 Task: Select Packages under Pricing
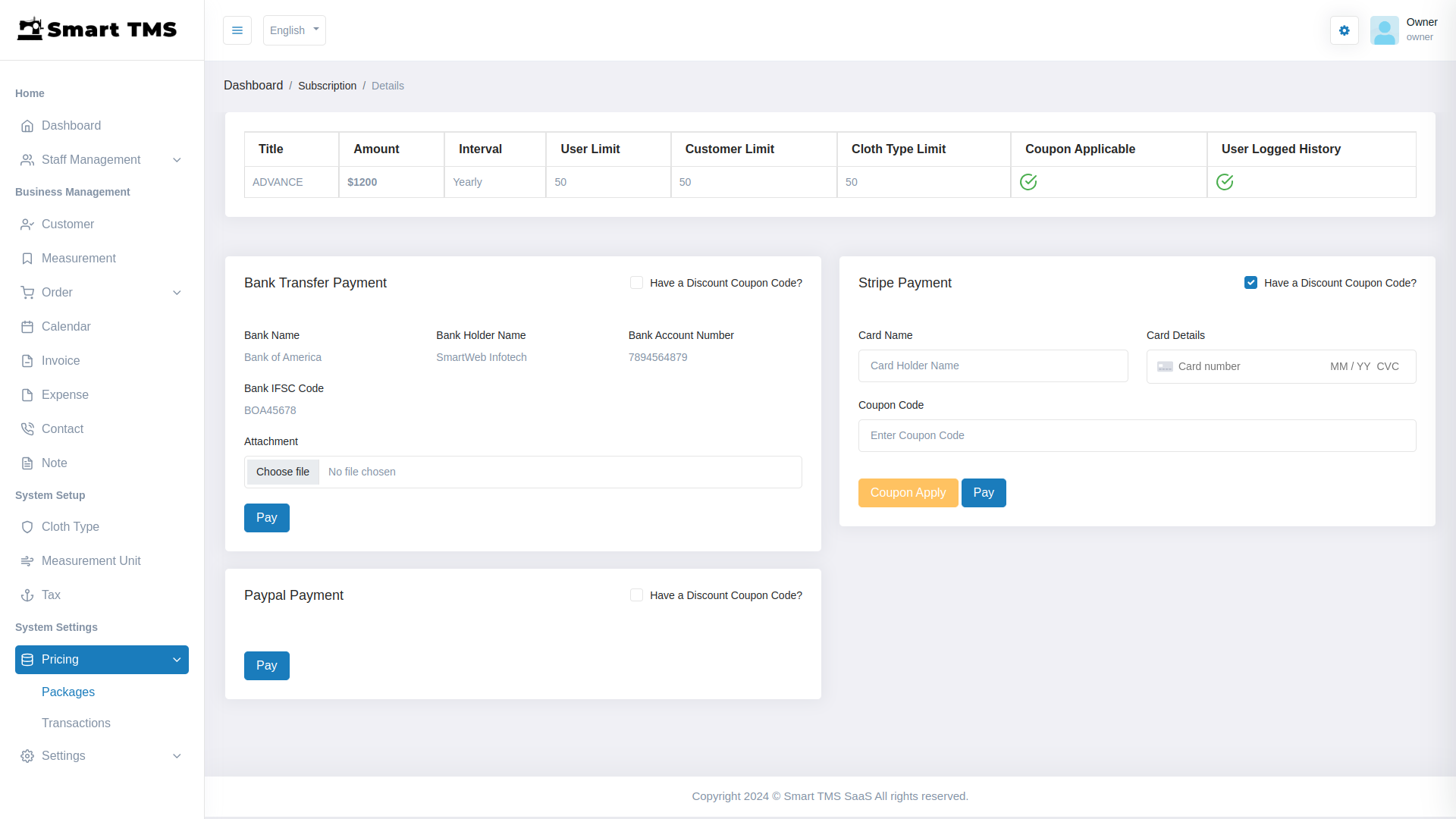(x=67, y=692)
